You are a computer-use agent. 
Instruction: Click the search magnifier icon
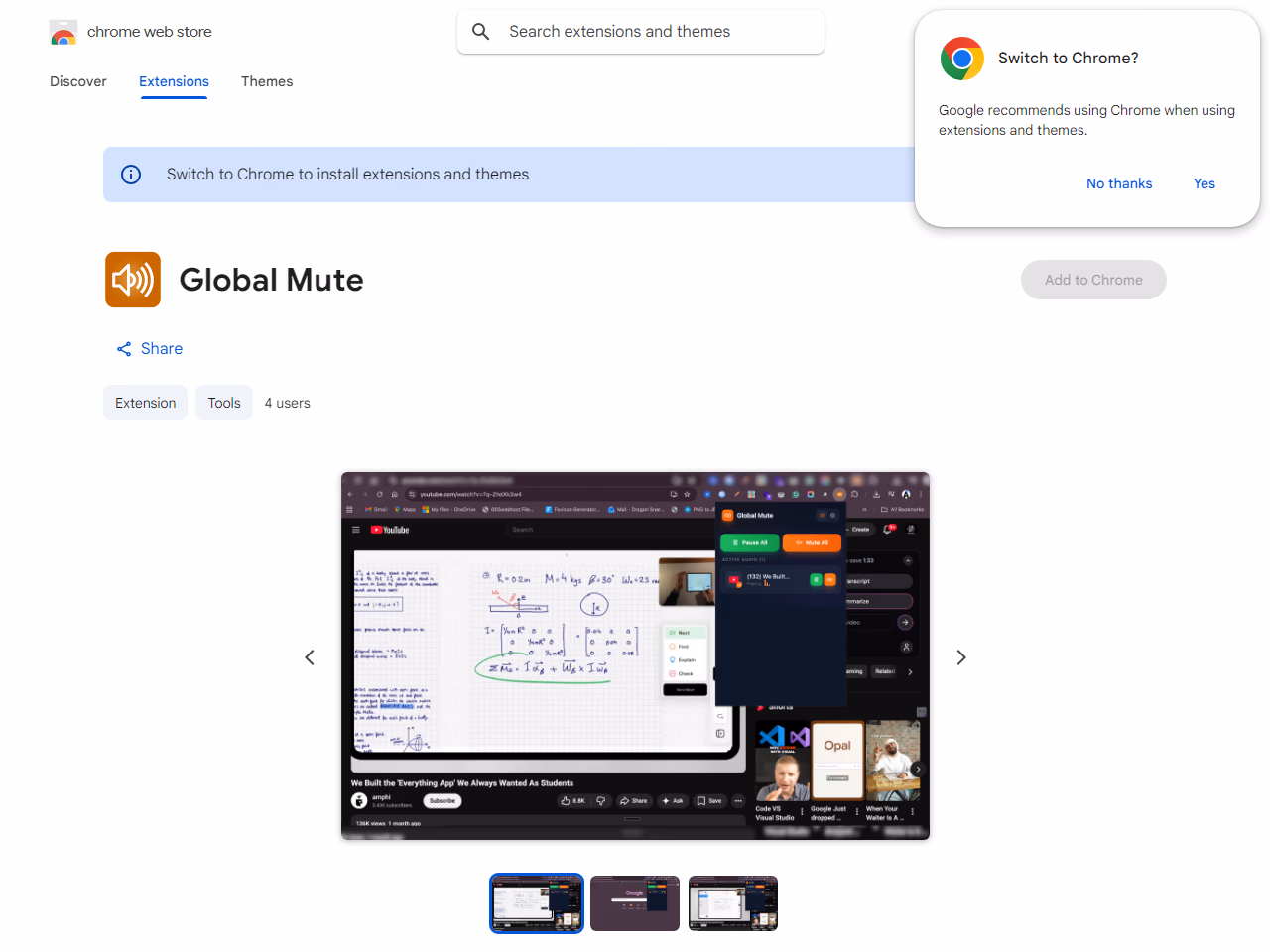pyautogui.click(x=481, y=32)
